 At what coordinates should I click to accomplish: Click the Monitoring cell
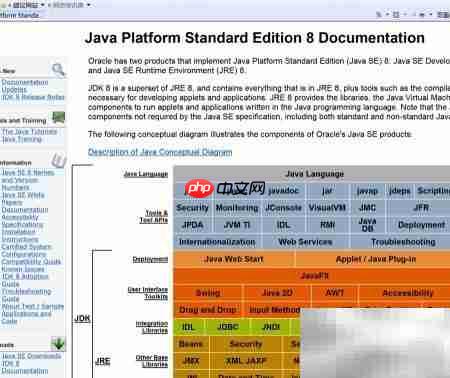pyautogui.click(x=237, y=208)
